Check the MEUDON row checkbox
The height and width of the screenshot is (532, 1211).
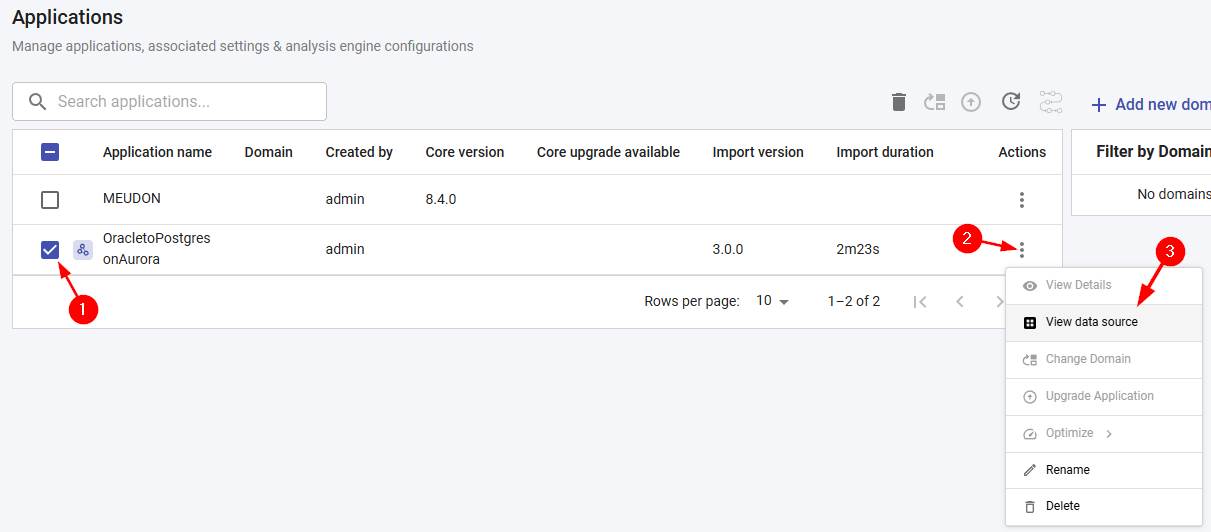coord(50,200)
